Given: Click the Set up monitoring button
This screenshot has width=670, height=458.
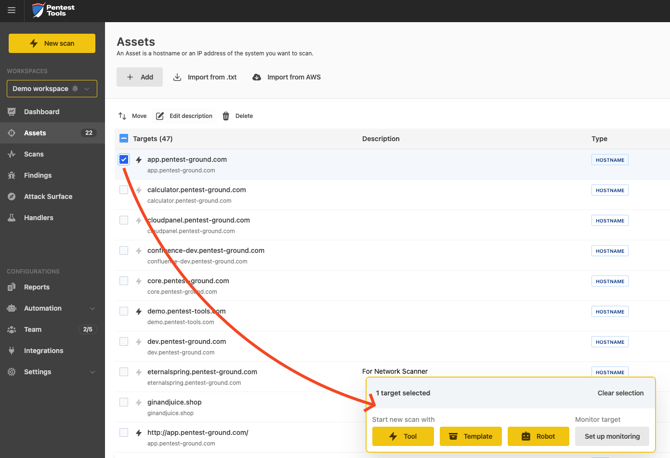Looking at the screenshot, I should click(x=612, y=436).
